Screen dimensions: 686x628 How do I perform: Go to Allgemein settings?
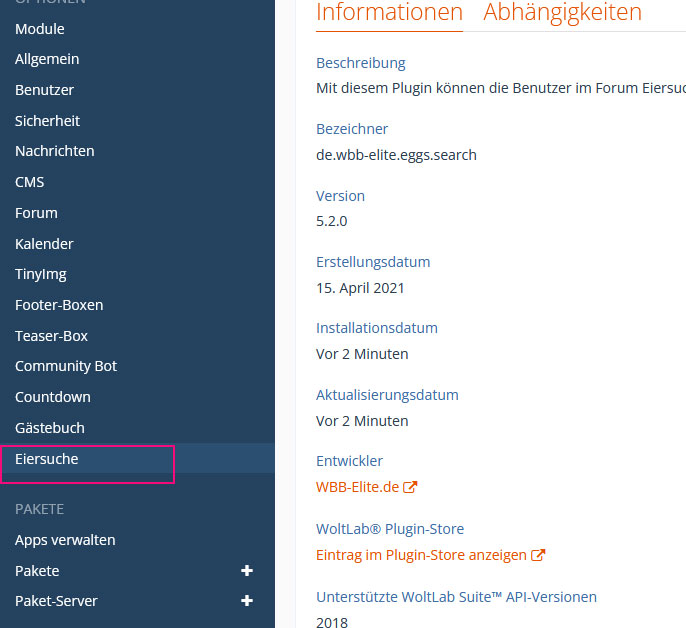point(47,59)
